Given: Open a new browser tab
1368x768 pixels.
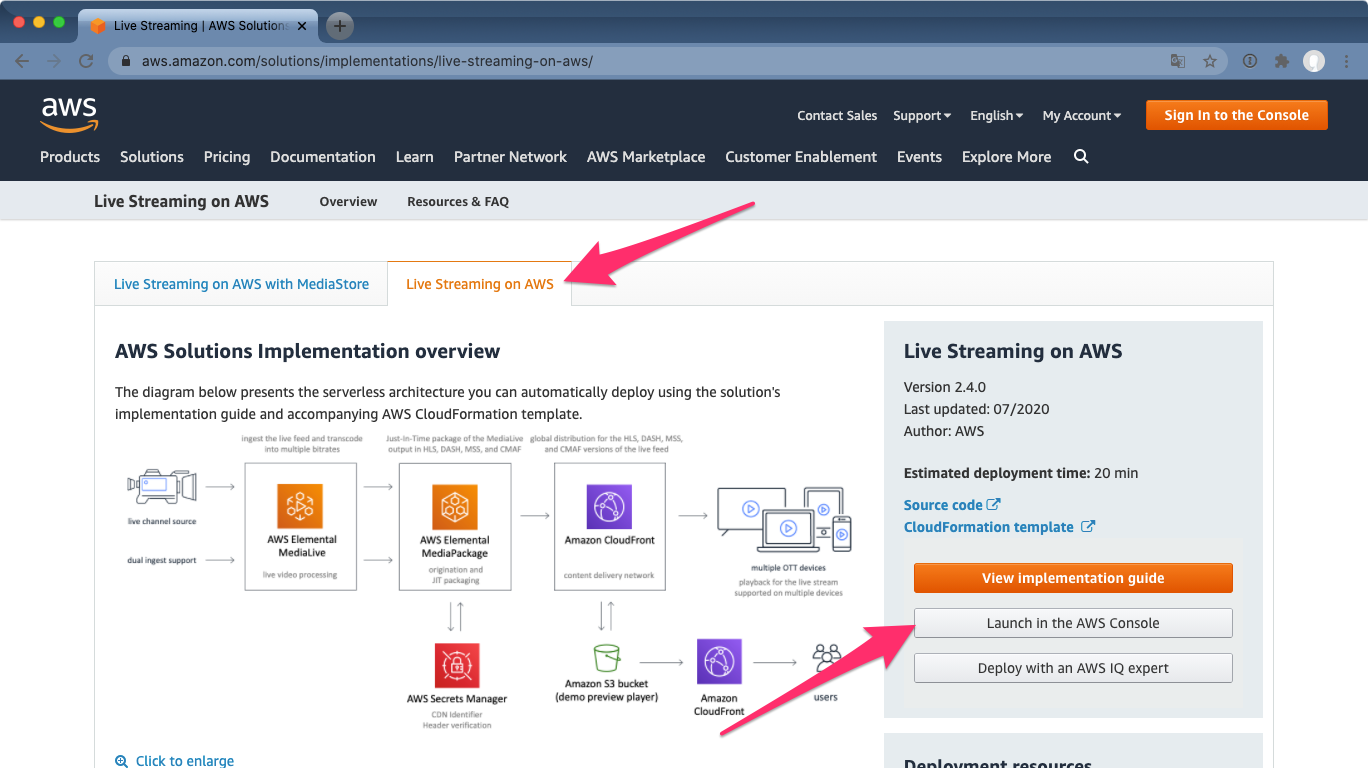Looking at the screenshot, I should pyautogui.click(x=340, y=25).
